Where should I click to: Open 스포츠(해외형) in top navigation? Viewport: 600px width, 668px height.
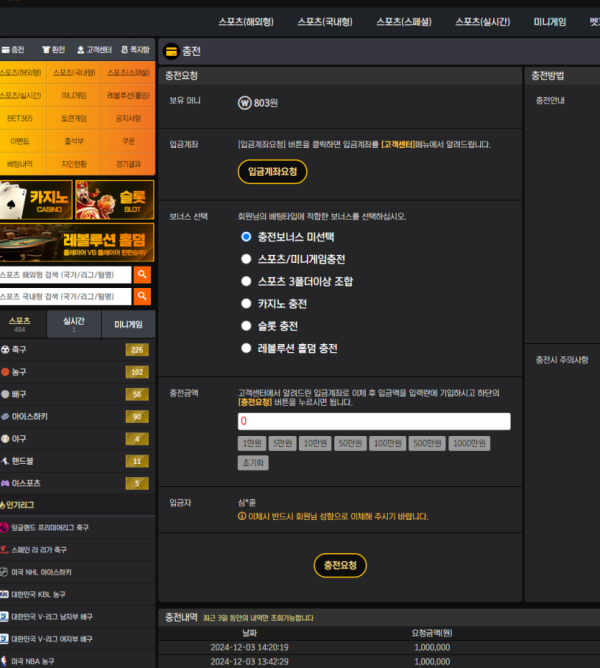pos(246,22)
